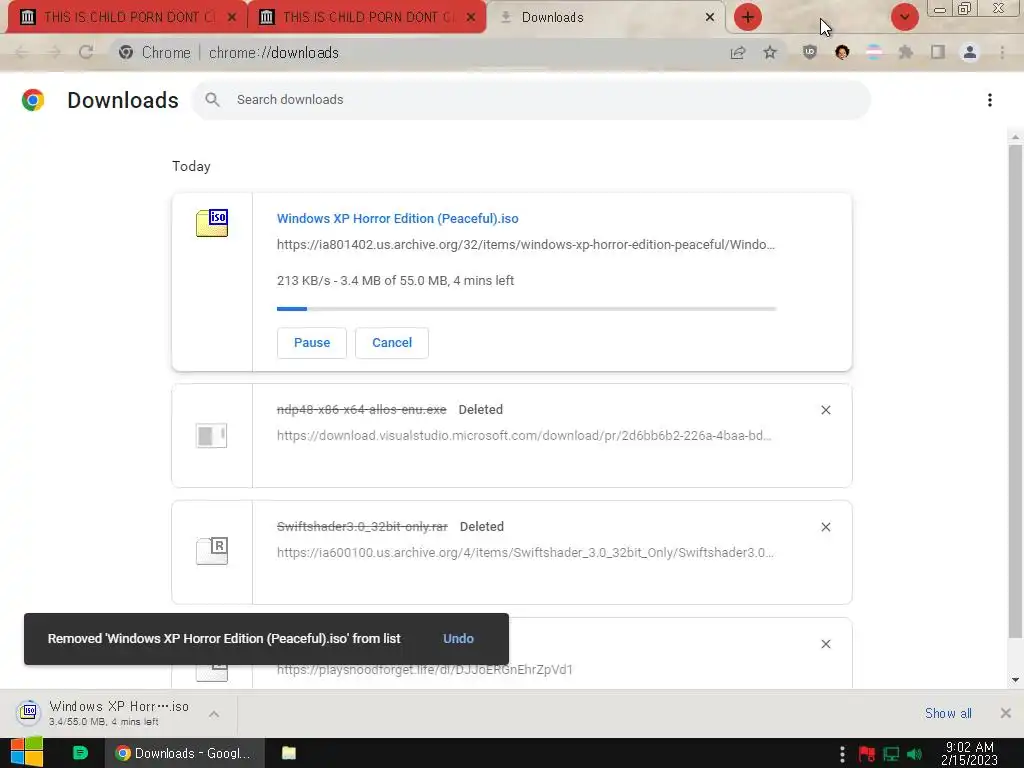The image size is (1024, 768).
Task: Open the Extensions puzzle-piece menu
Action: (906, 52)
